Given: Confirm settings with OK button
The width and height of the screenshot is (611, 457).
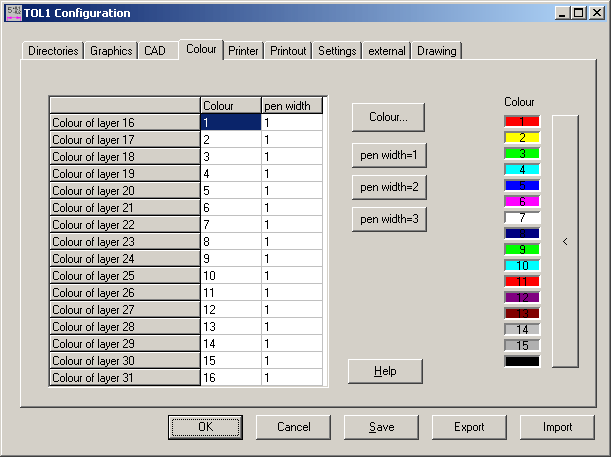Looking at the screenshot, I should tap(205, 427).
